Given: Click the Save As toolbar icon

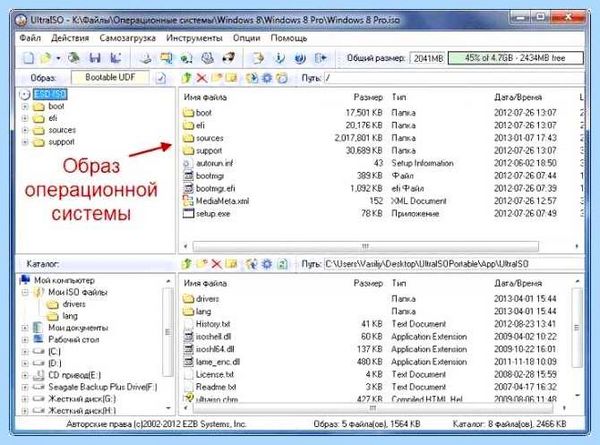Looking at the screenshot, I should 116,58.
